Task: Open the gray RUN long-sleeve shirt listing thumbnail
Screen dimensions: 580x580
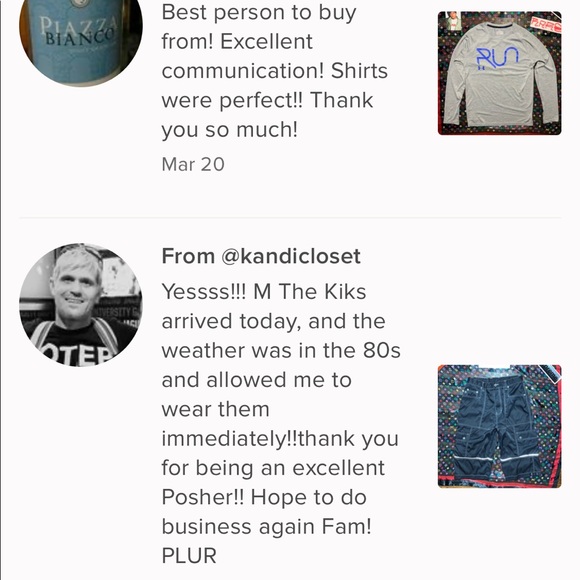Action: click(x=499, y=73)
